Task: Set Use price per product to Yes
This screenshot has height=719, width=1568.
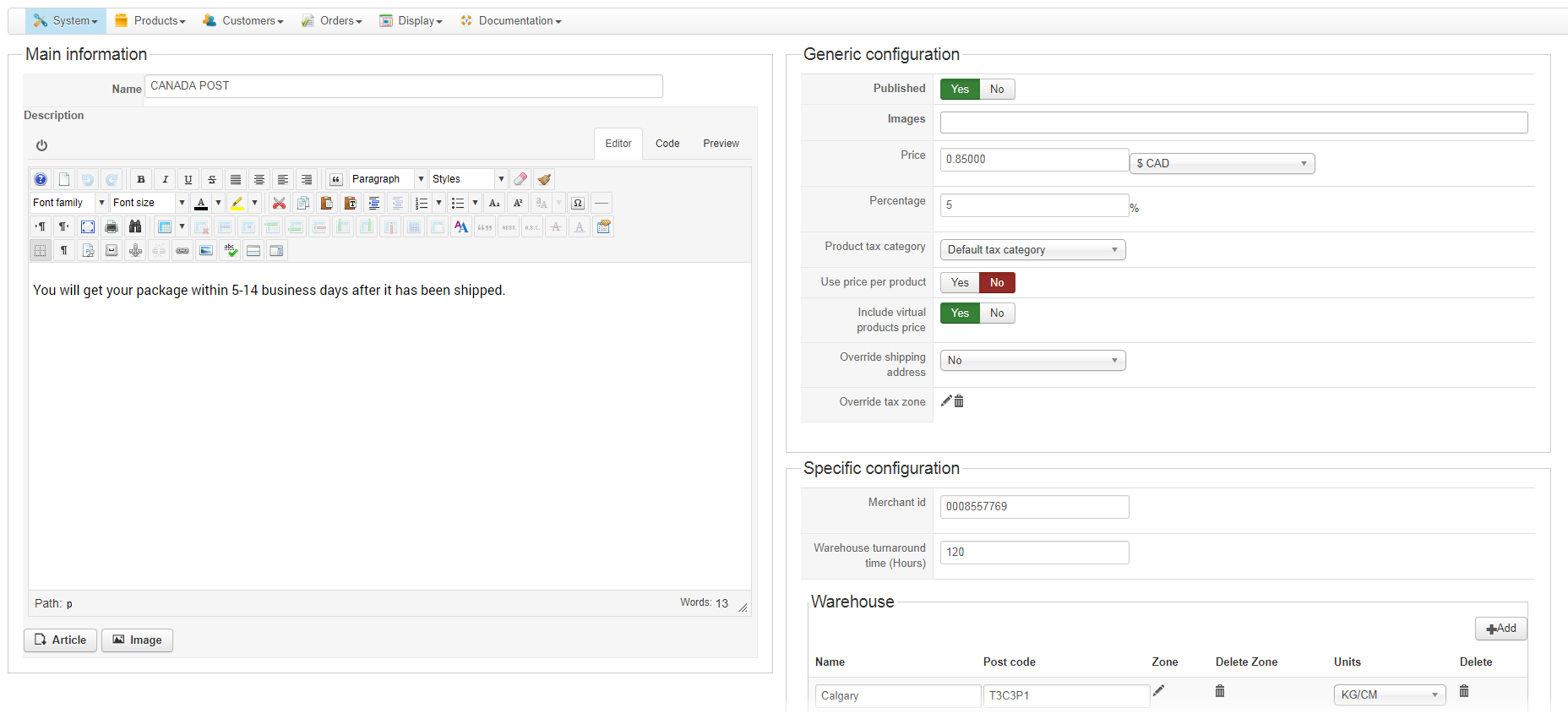Action: (x=960, y=283)
